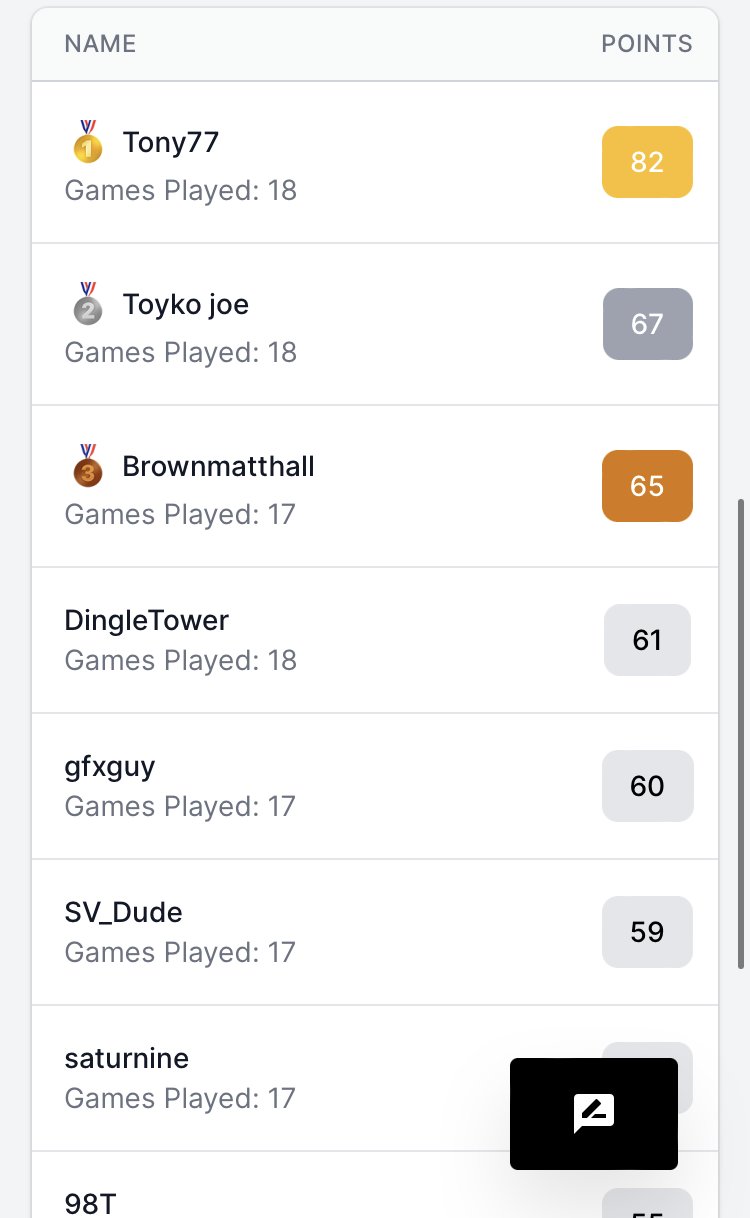Select the SV_Dude player name
Image resolution: width=750 pixels, height=1218 pixels.
point(123,912)
